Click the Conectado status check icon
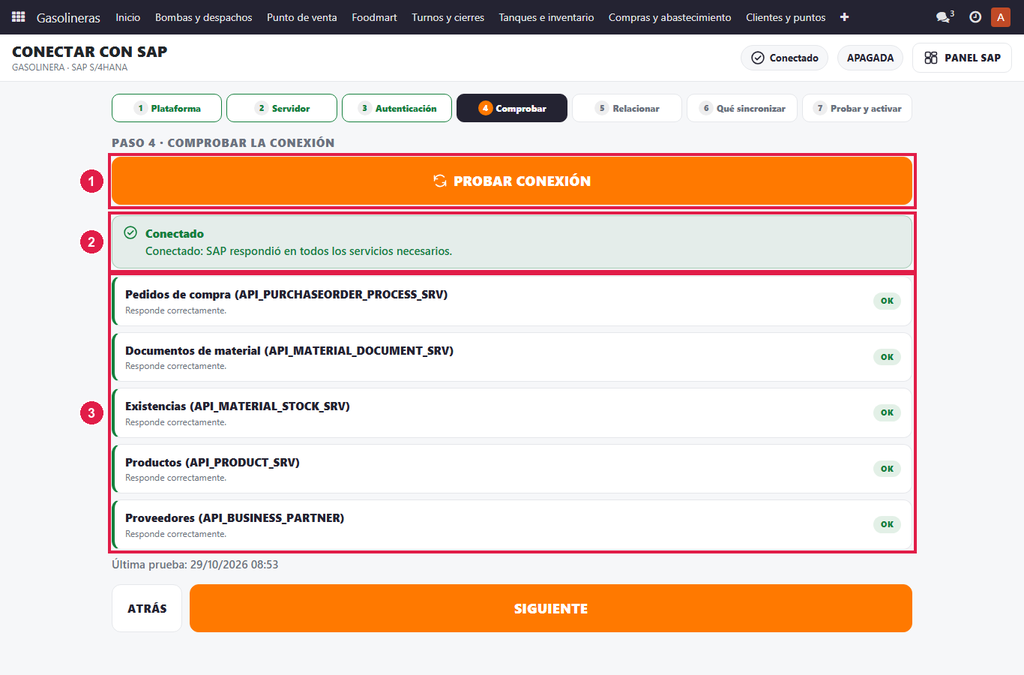 (758, 57)
